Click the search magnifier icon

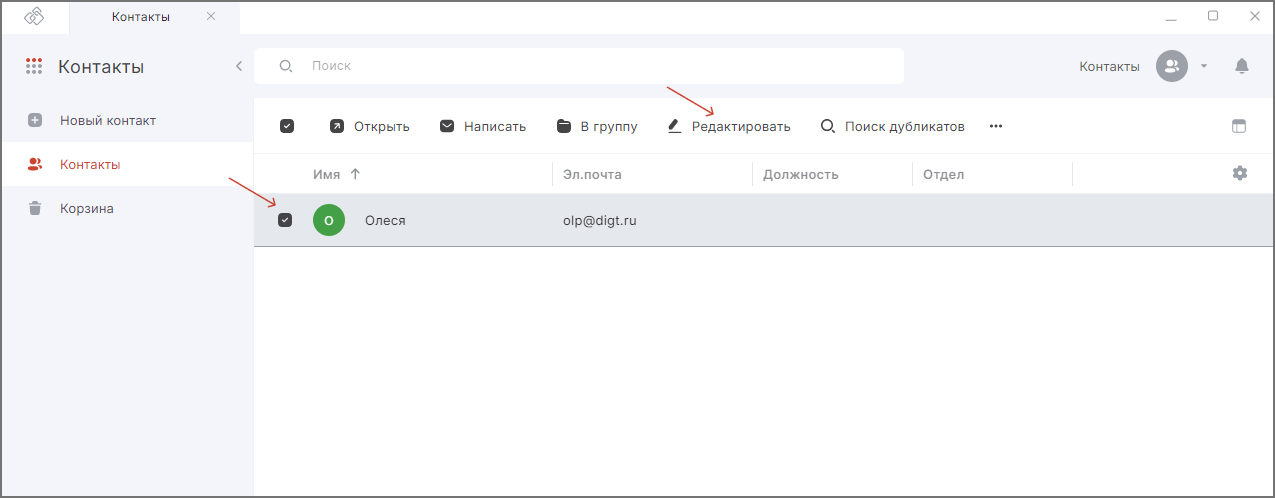tap(285, 66)
